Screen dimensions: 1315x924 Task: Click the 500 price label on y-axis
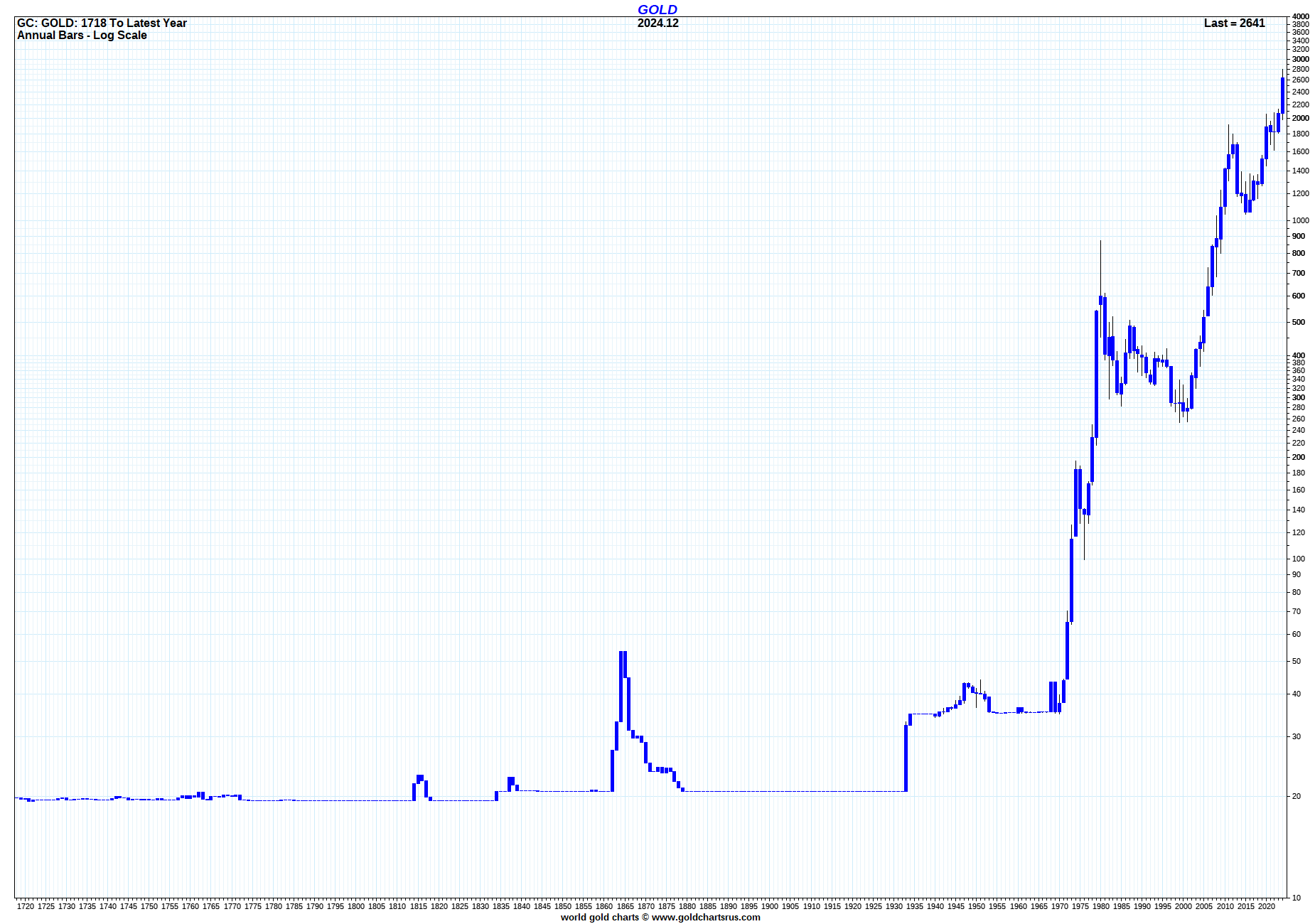click(x=1299, y=322)
